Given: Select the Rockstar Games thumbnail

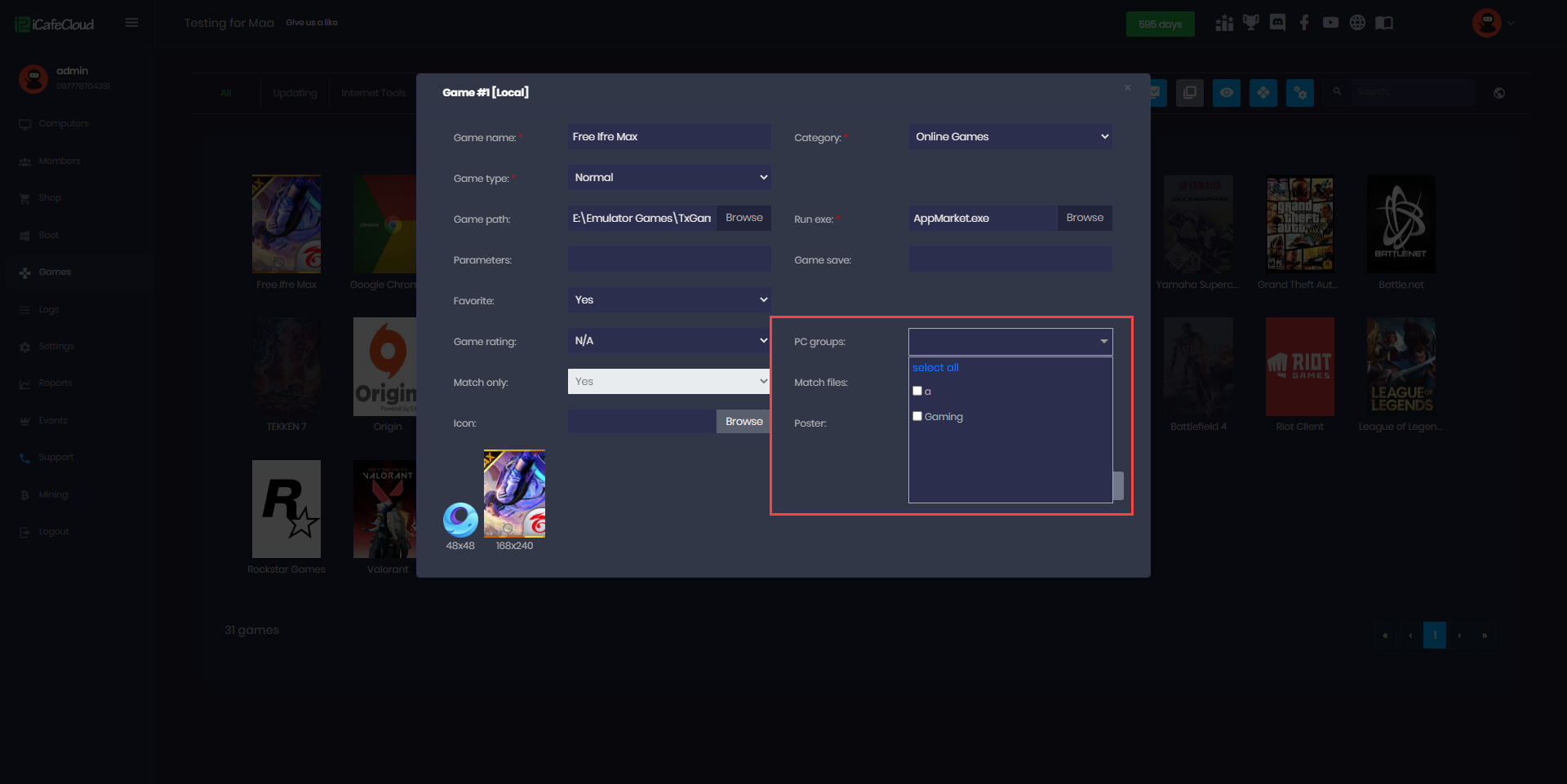Looking at the screenshot, I should [286, 509].
